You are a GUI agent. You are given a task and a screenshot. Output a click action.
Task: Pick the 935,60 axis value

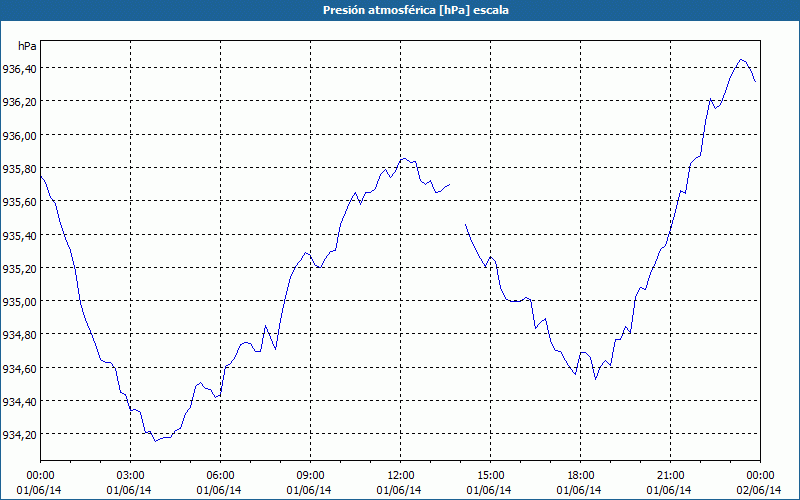[19, 202]
